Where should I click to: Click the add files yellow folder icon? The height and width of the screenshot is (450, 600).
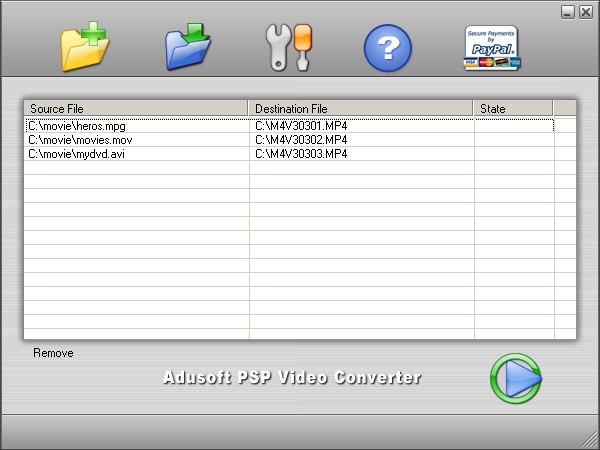tap(85, 46)
